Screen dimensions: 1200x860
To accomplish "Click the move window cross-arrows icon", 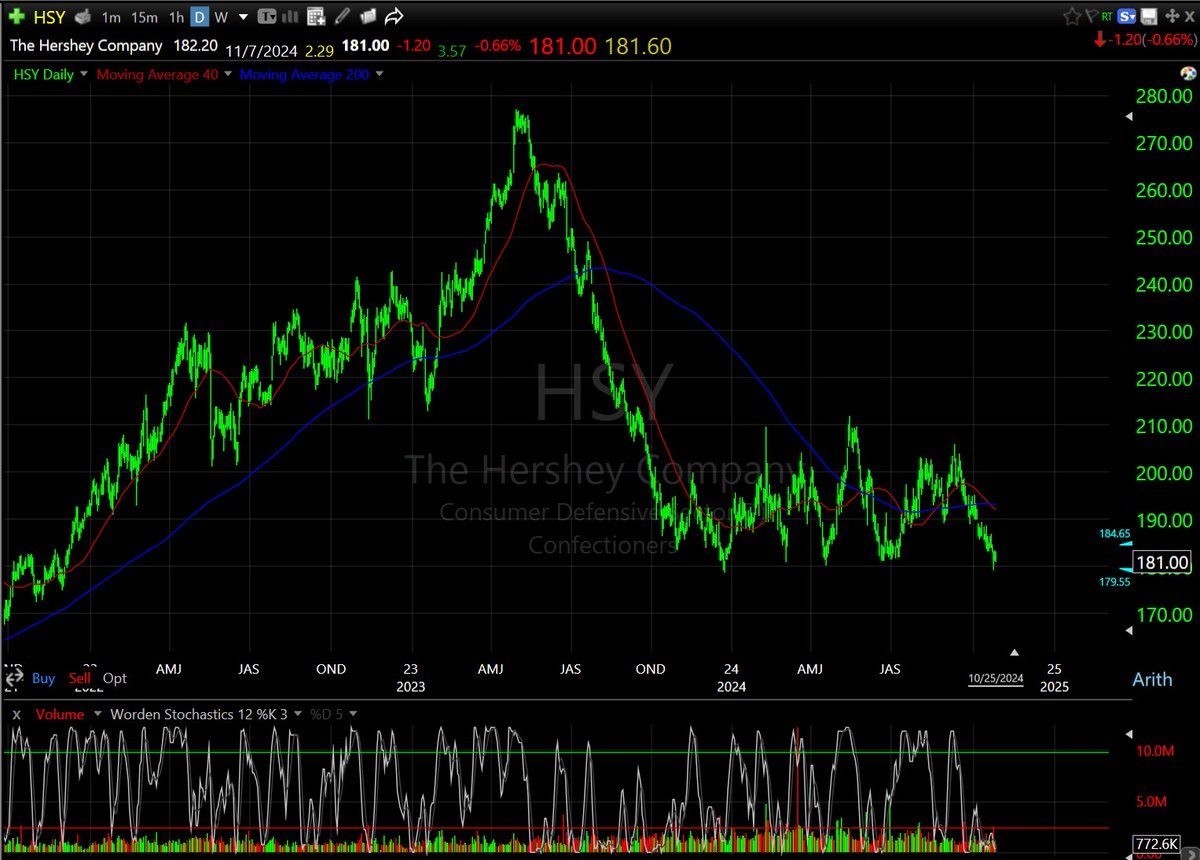I will [x=1172, y=16].
